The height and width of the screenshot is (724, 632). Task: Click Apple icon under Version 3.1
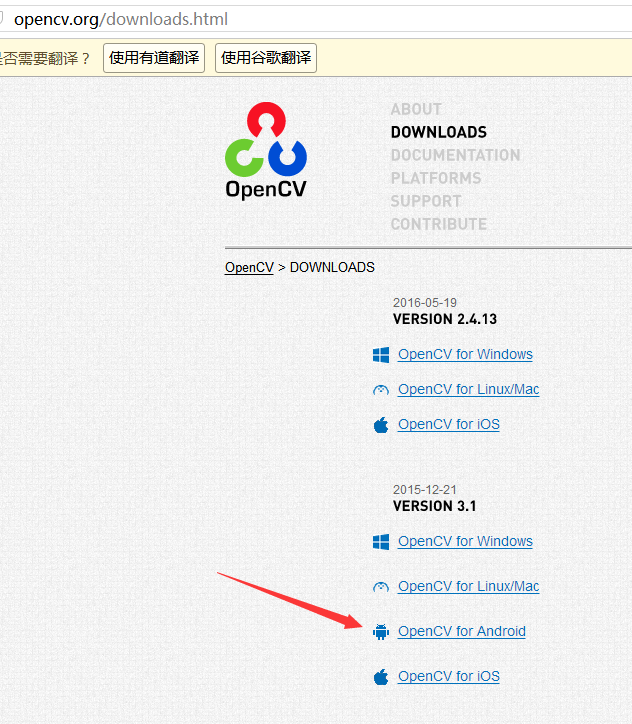(381, 677)
